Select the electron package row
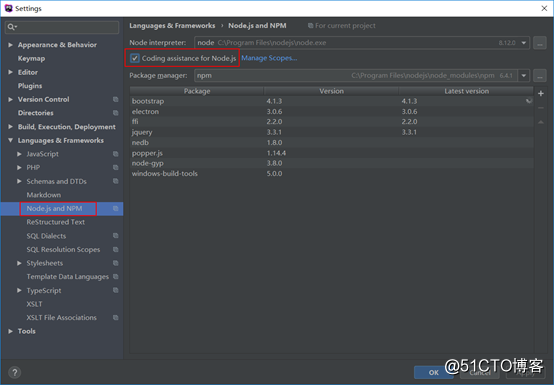The image size is (554, 385). pos(331,111)
